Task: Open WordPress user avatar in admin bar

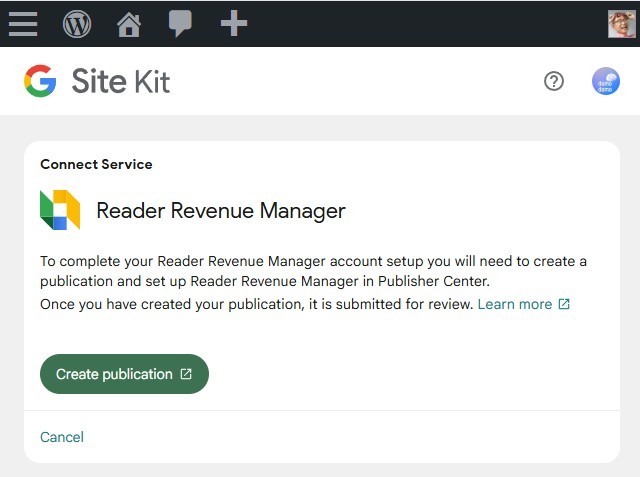Action: [621, 24]
